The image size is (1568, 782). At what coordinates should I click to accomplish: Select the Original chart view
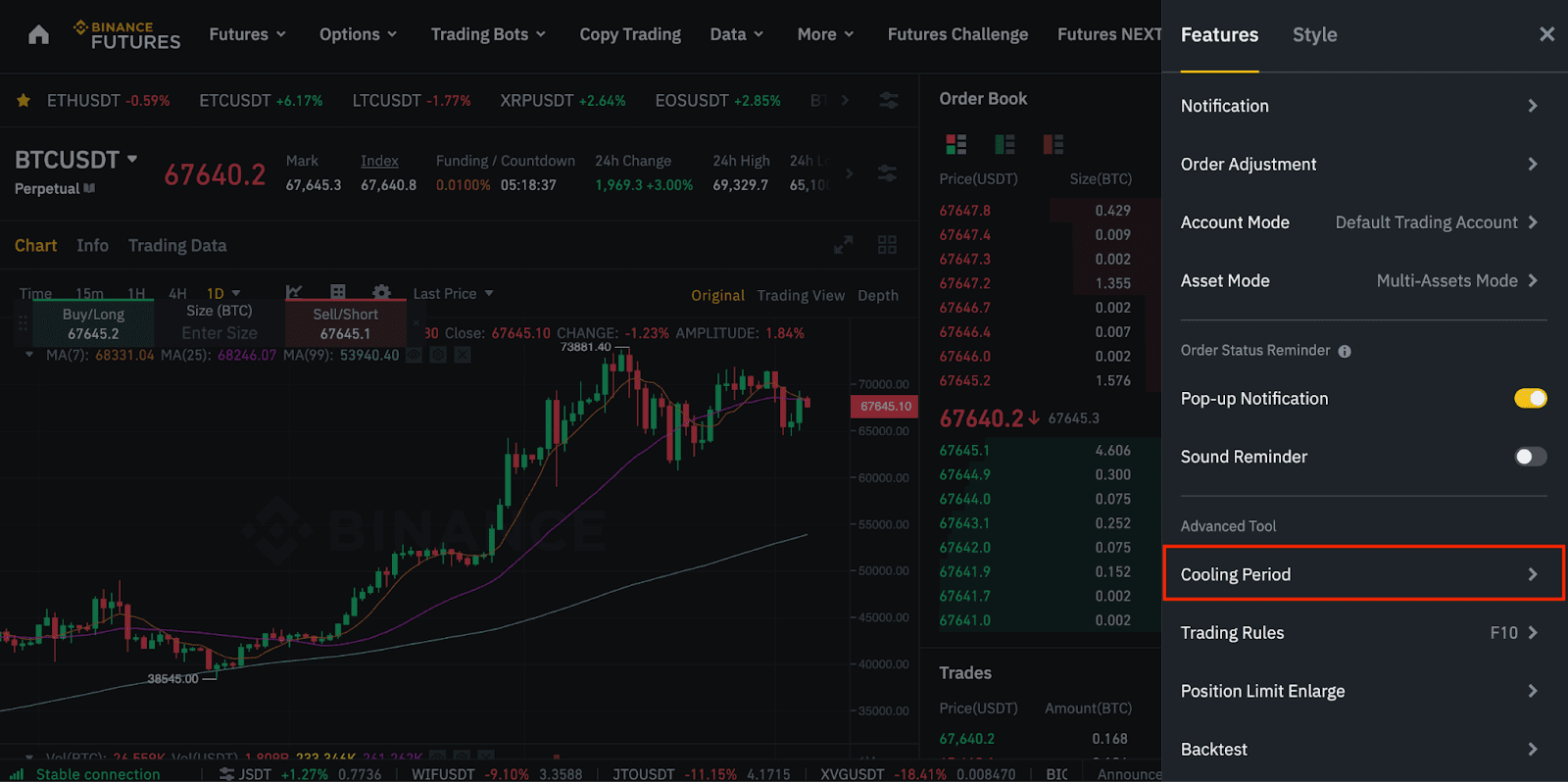[717, 295]
